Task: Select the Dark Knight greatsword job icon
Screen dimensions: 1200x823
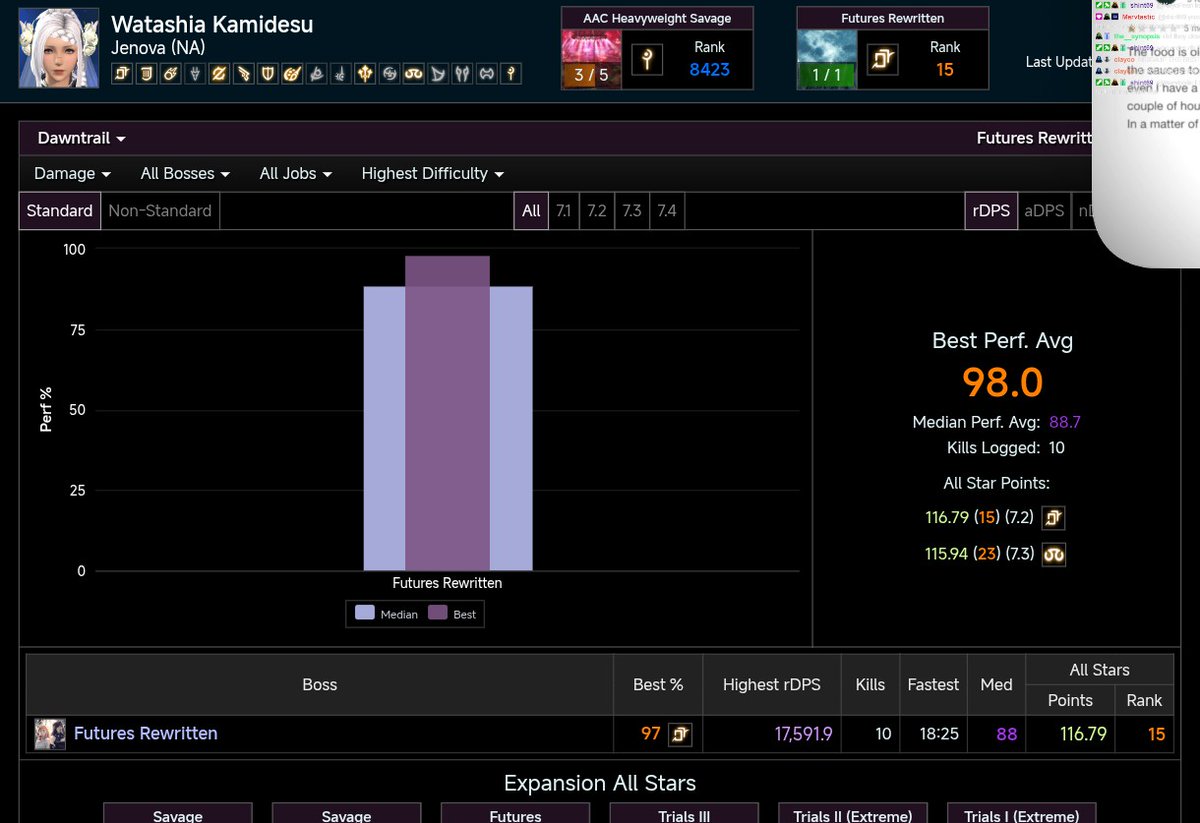Action: click(195, 73)
